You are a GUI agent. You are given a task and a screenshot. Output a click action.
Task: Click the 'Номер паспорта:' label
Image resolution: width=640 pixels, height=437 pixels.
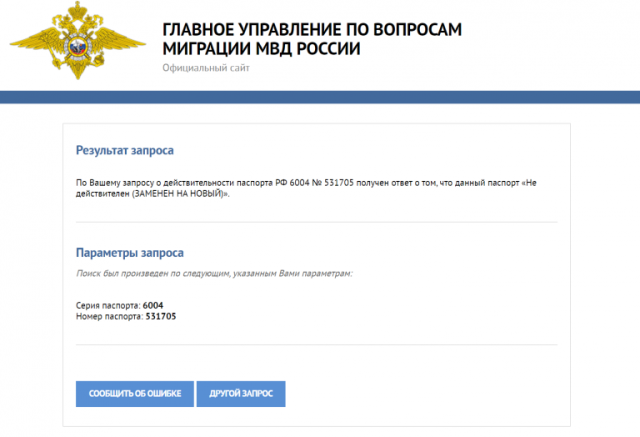coord(109,316)
